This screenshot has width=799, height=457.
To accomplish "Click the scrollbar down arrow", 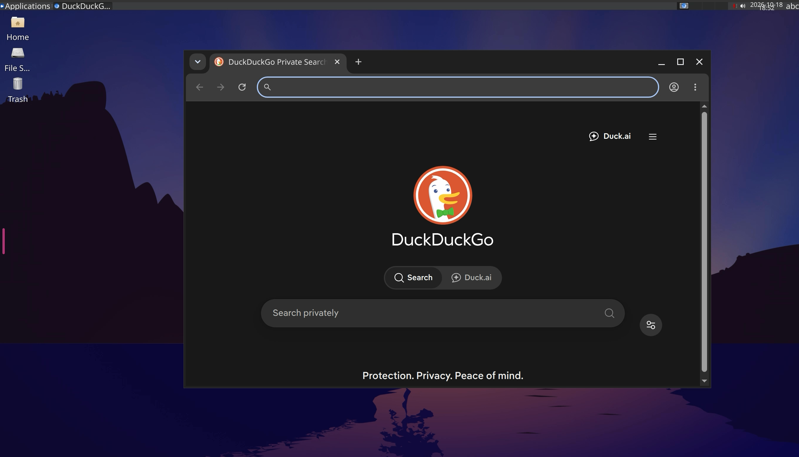I will coord(704,381).
